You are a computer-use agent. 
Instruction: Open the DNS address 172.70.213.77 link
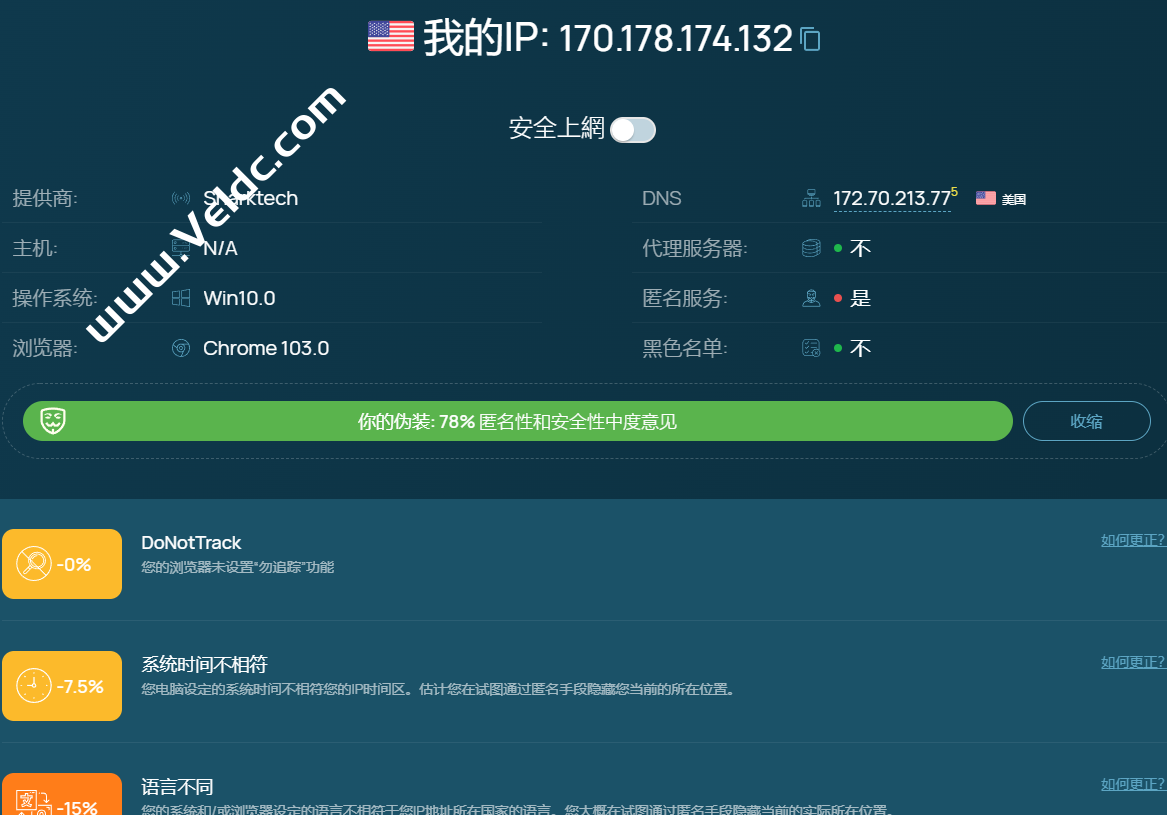891,198
